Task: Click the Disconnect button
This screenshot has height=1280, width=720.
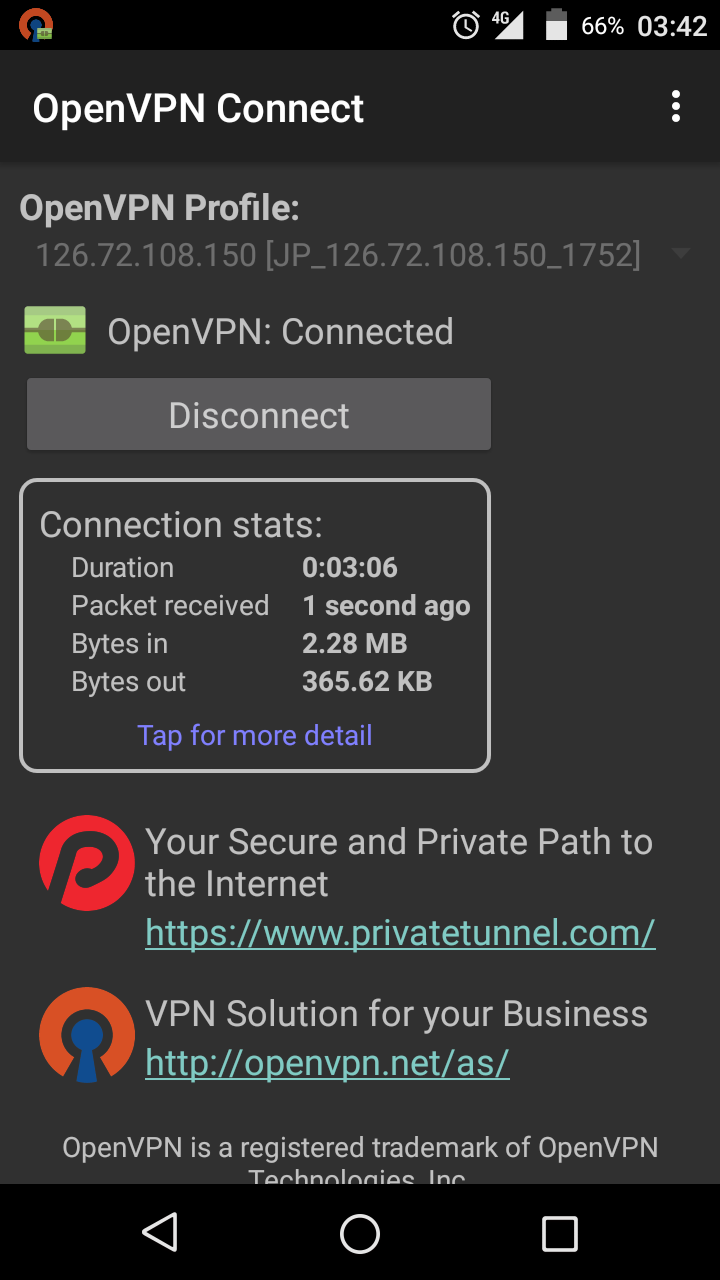Action: [259, 414]
